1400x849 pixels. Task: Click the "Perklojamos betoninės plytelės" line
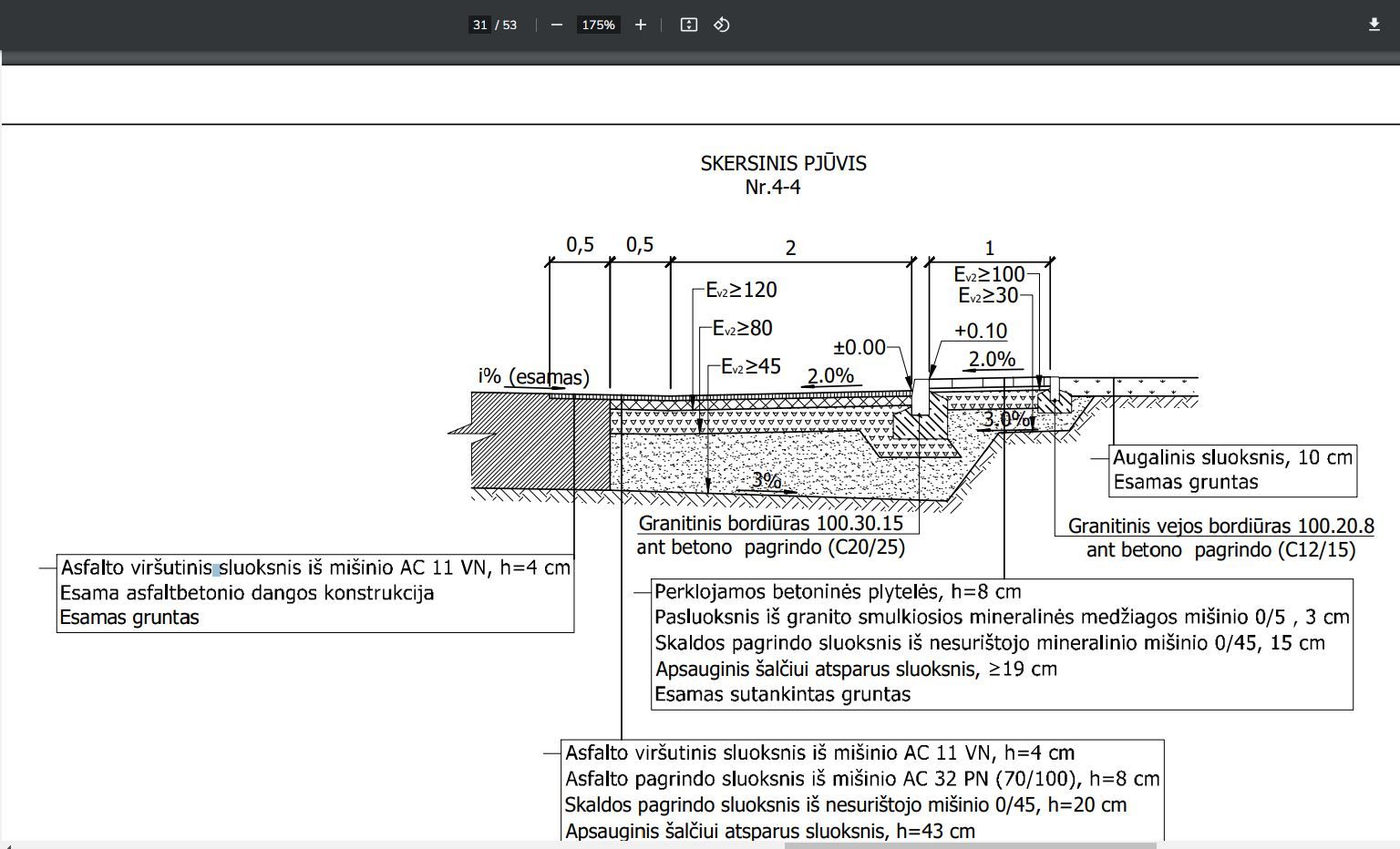[837, 592]
